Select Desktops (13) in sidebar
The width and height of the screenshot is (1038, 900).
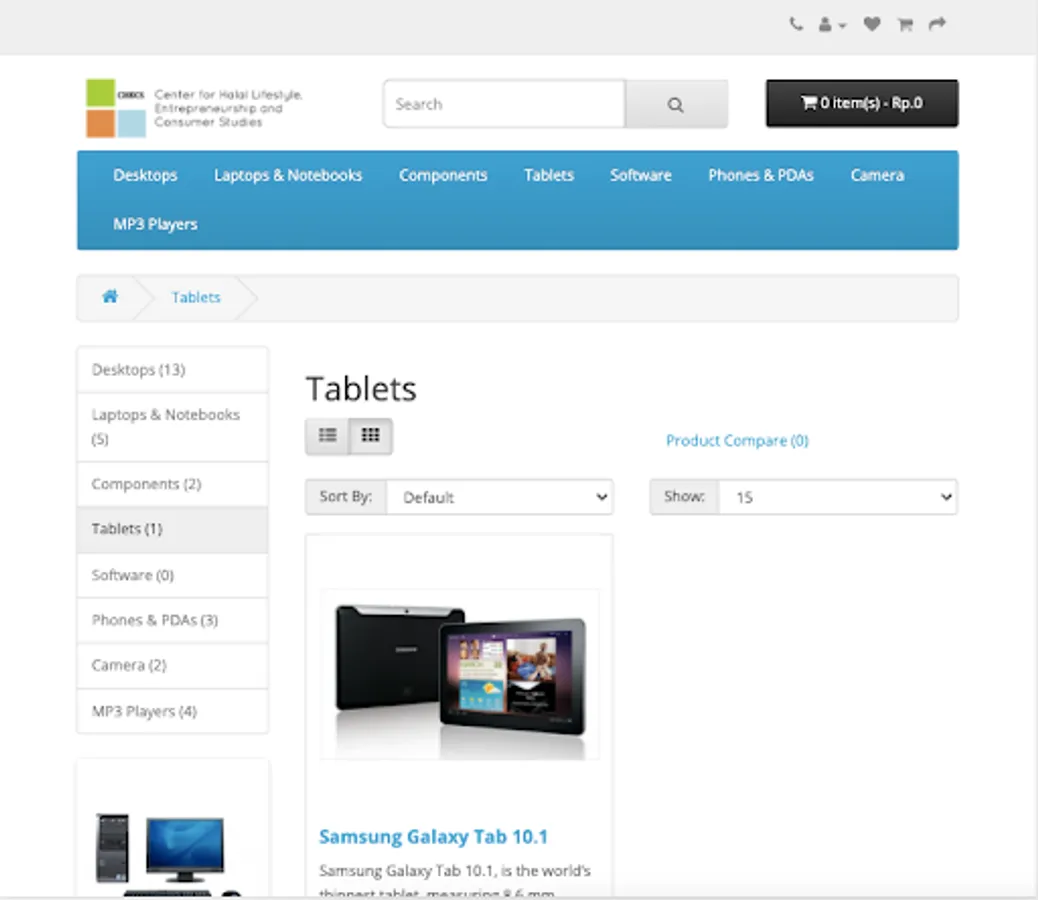pyautogui.click(x=172, y=370)
